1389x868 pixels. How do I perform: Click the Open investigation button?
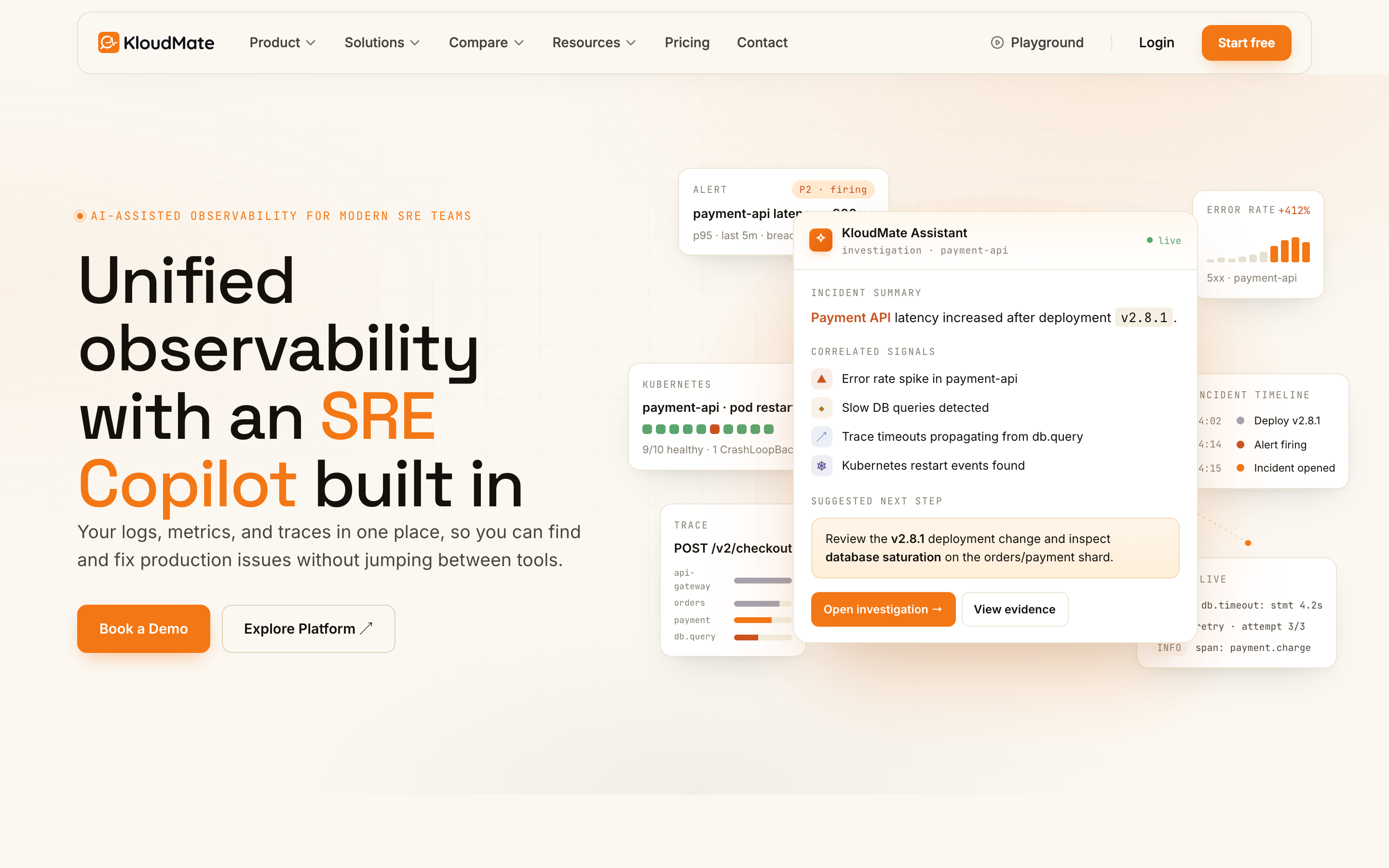tap(883, 609)
